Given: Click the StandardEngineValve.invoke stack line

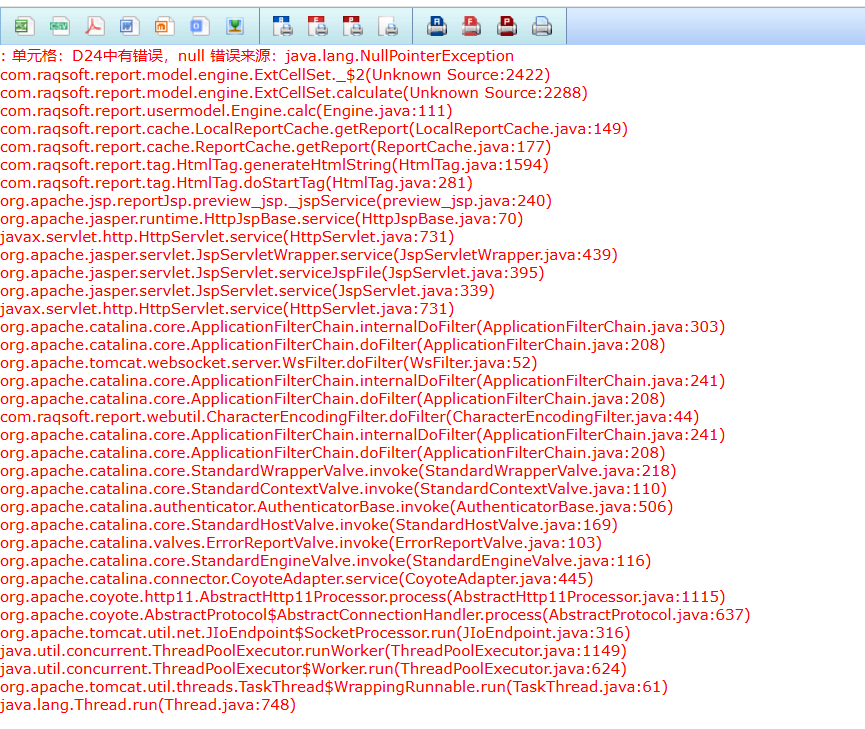Looking at the screenshot, I should click(325, 561).
